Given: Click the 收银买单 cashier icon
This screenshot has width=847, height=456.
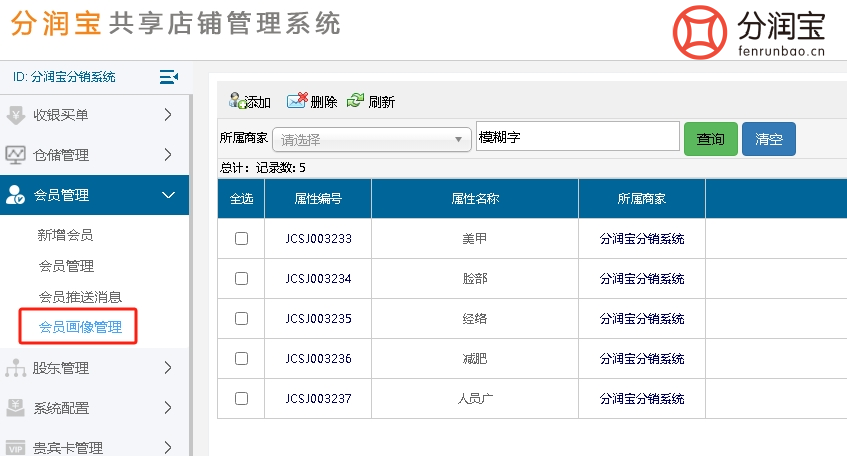Looking at the screenshot, I should (15, 115).
